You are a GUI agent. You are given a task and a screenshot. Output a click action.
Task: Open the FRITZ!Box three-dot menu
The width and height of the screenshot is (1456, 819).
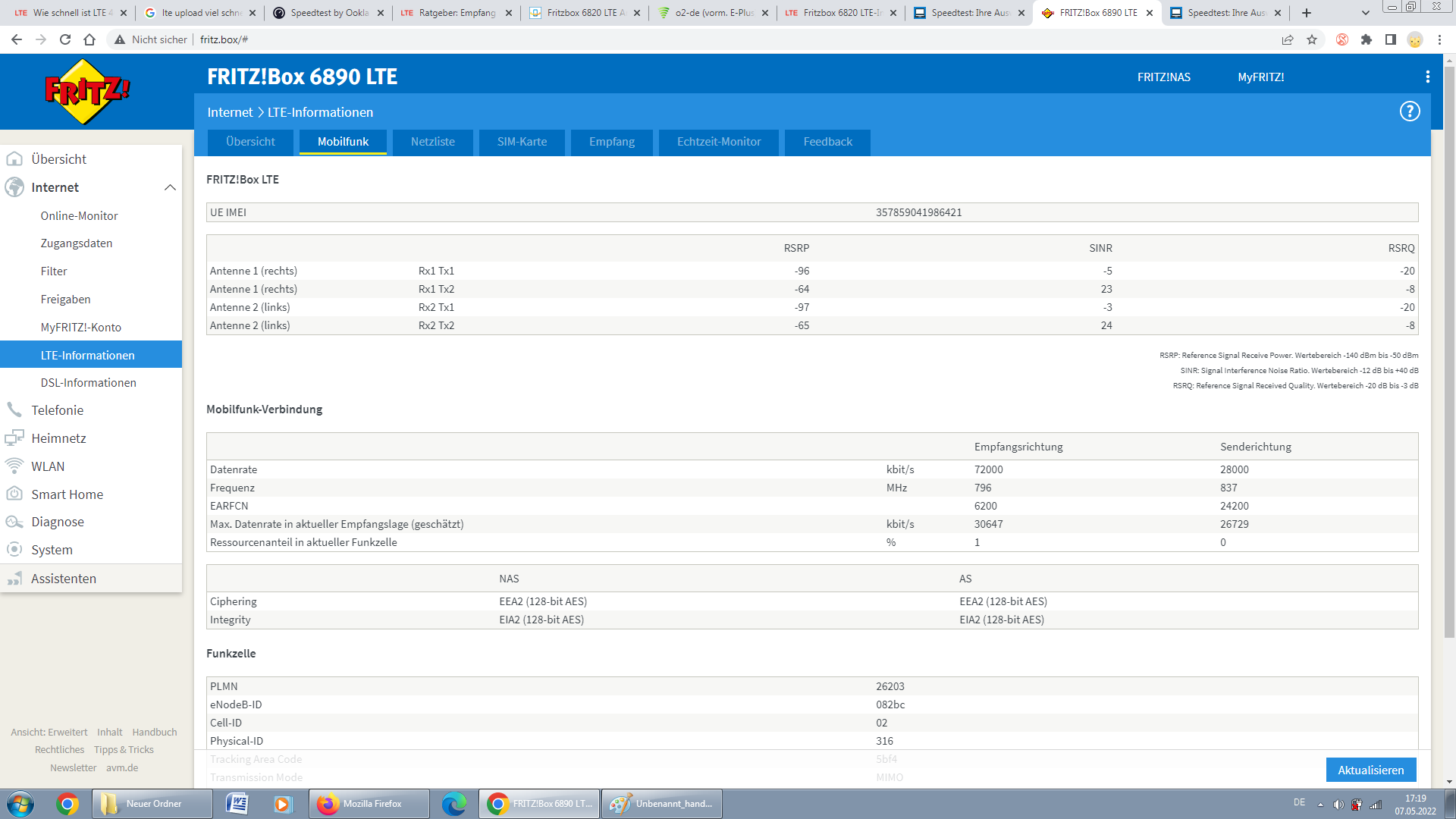[x=1428, y=77]
